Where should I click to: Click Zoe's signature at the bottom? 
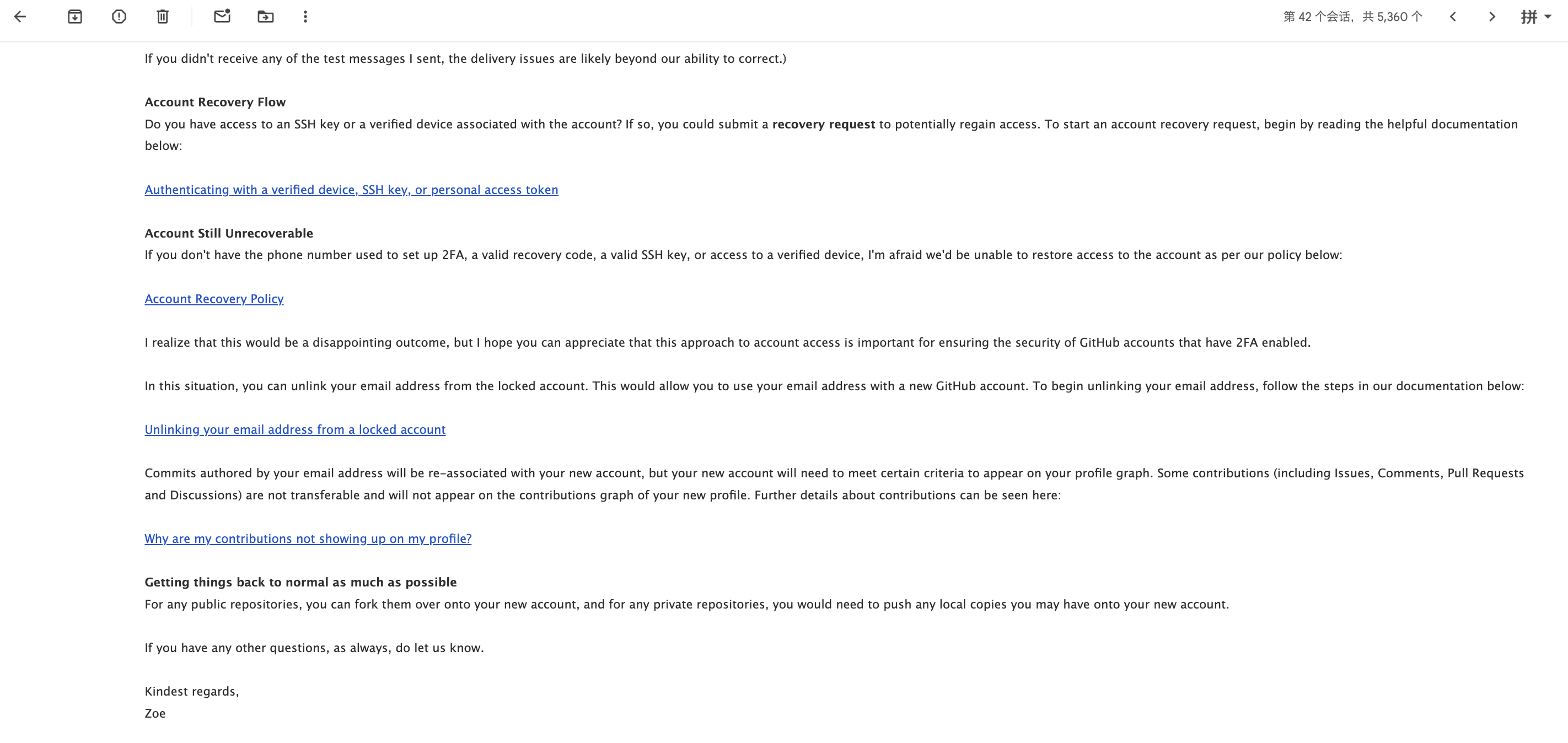[155, 713]
